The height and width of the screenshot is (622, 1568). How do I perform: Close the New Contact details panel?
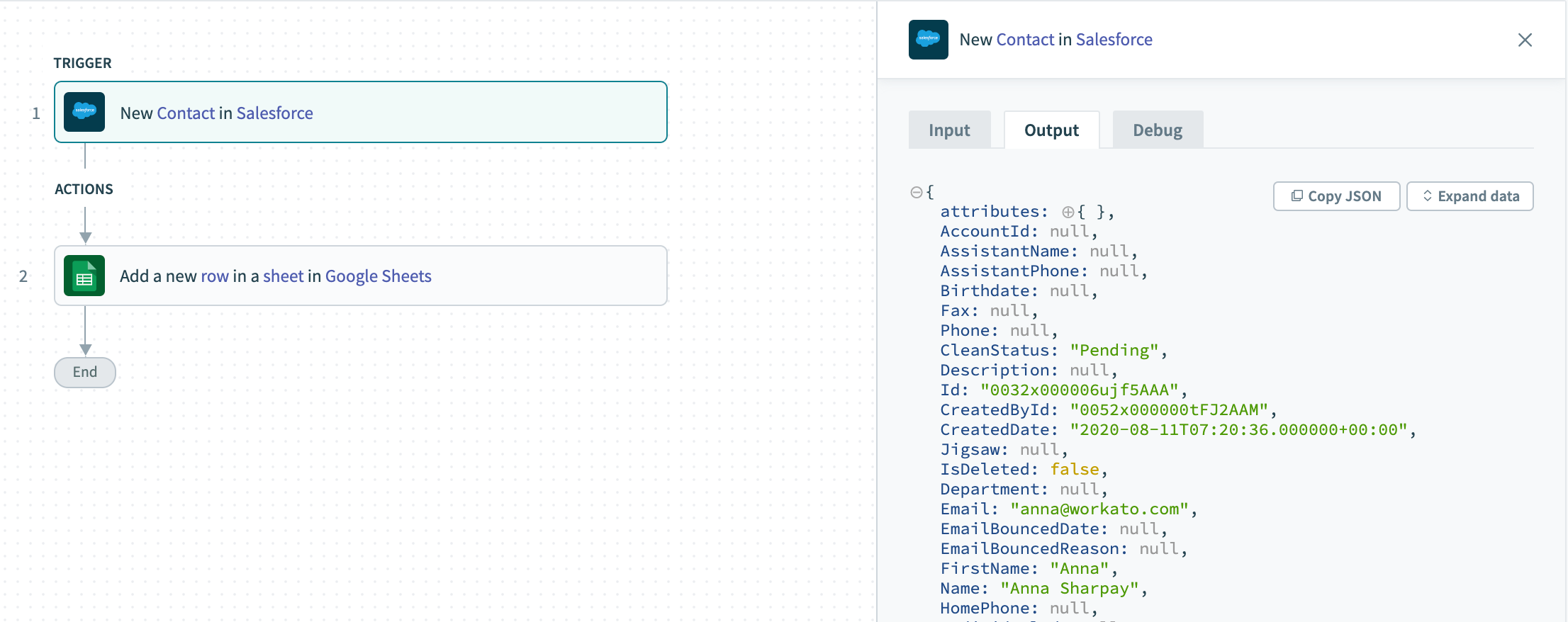pos(1525,40)
